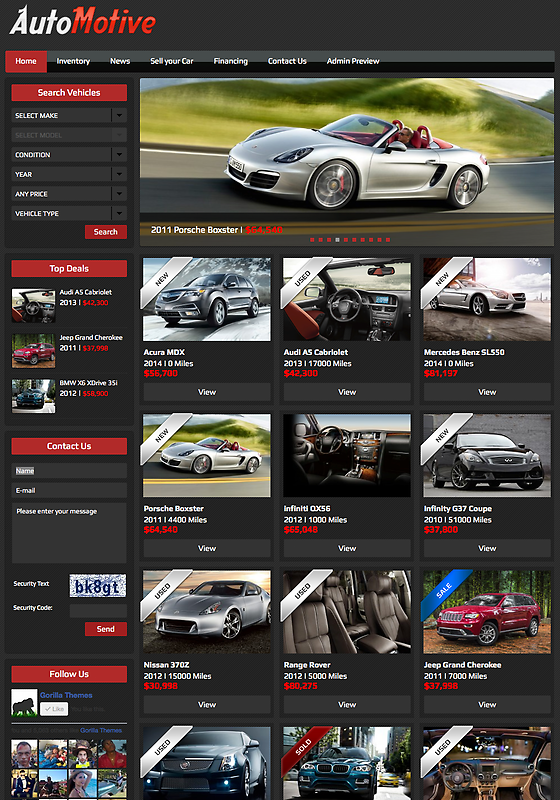Click the E-mail input field
This screenshot has height=800, width=560.
(x=69, y=490)
